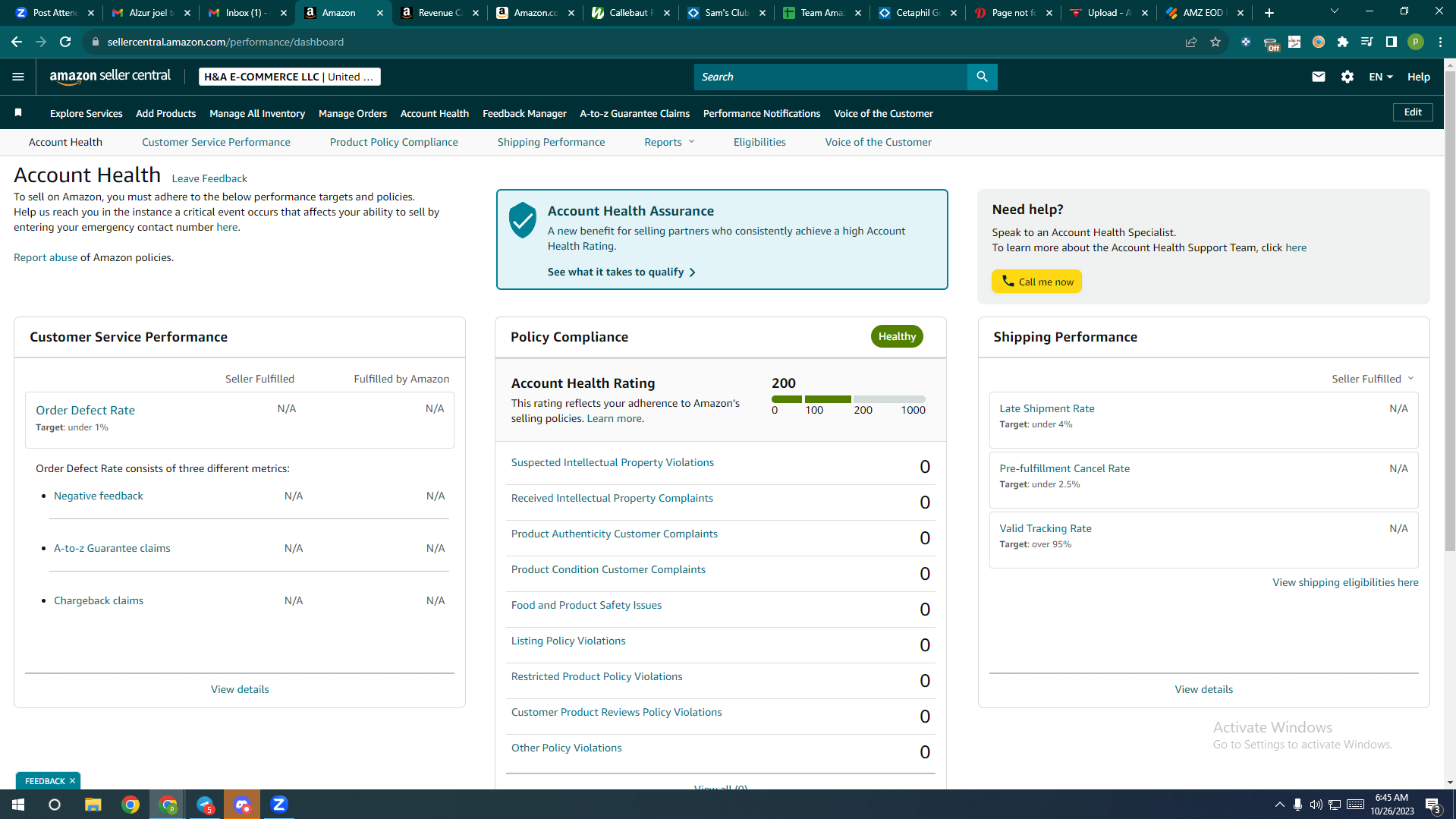Open Feedback Manager in the navigation bar

[x=524, y=113]
